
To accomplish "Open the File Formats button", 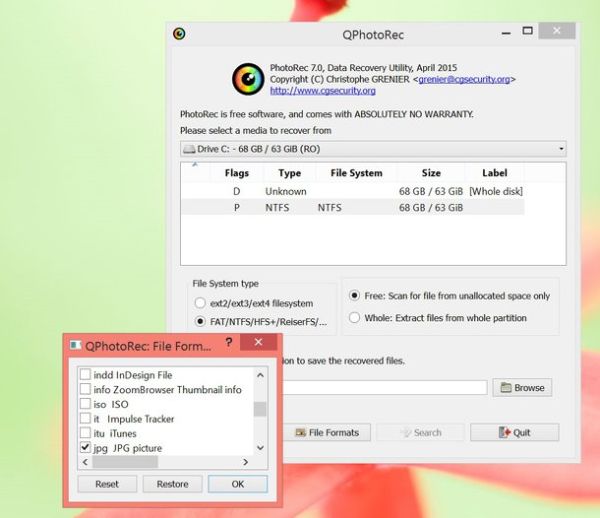I will [327, 432].
